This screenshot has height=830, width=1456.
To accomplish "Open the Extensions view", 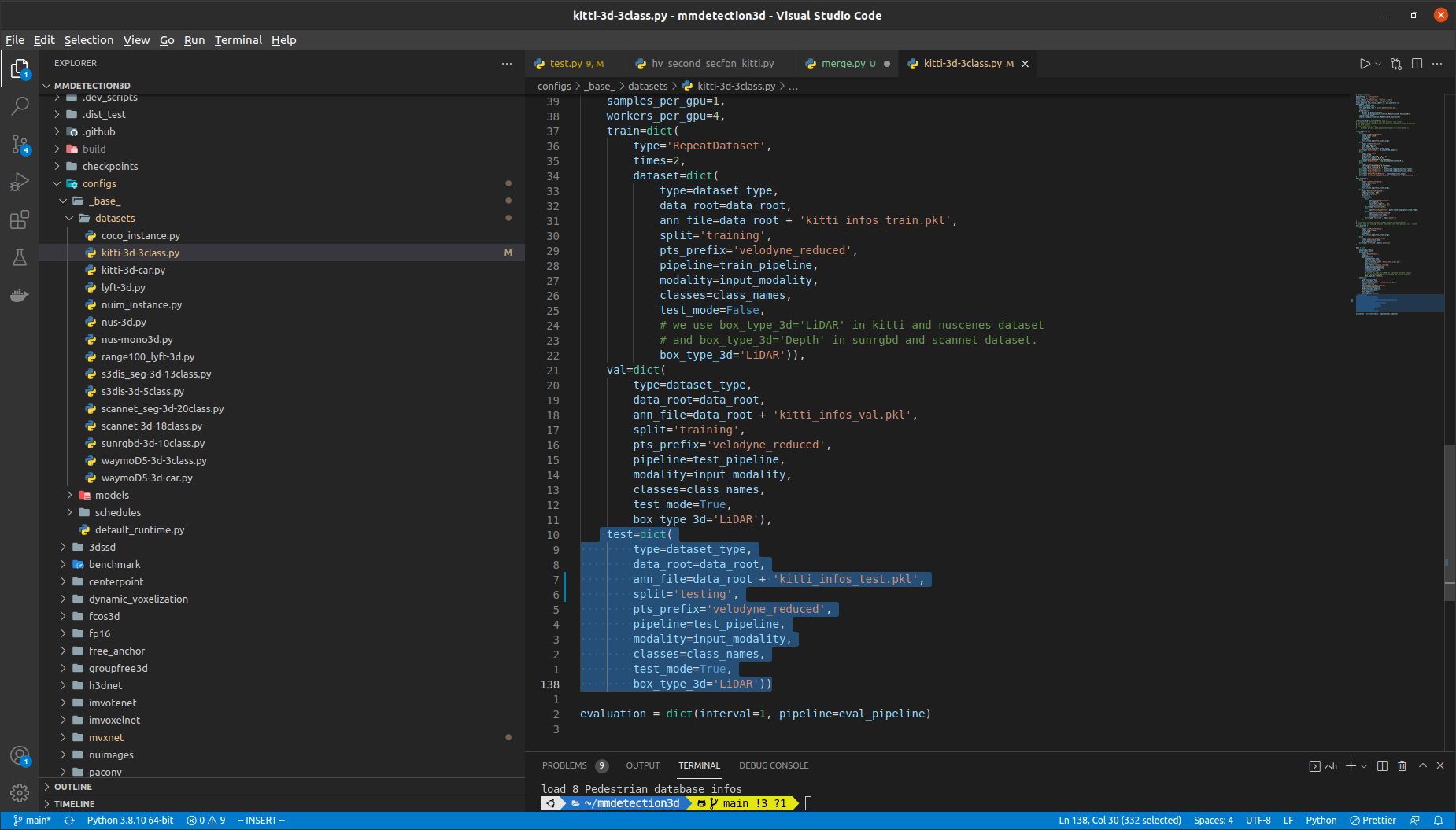I will (x=20, y=220).
